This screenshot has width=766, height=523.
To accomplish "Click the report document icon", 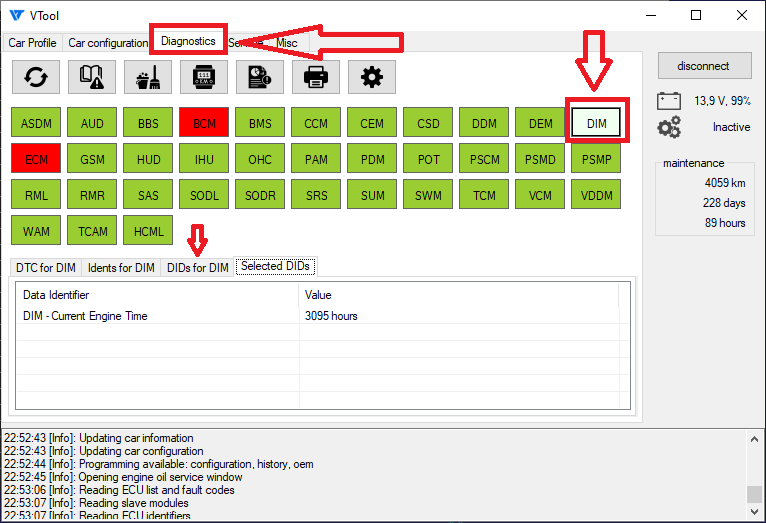I will [x=260, y=77].
